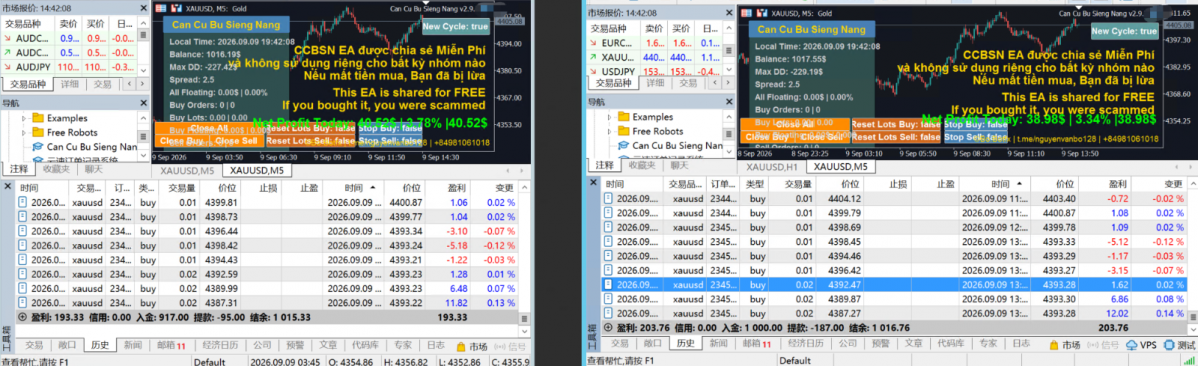Close the left toolbox panel with X
This screenshot has width=1198, height=366.
pyautogui.click(x=7, y=186)
